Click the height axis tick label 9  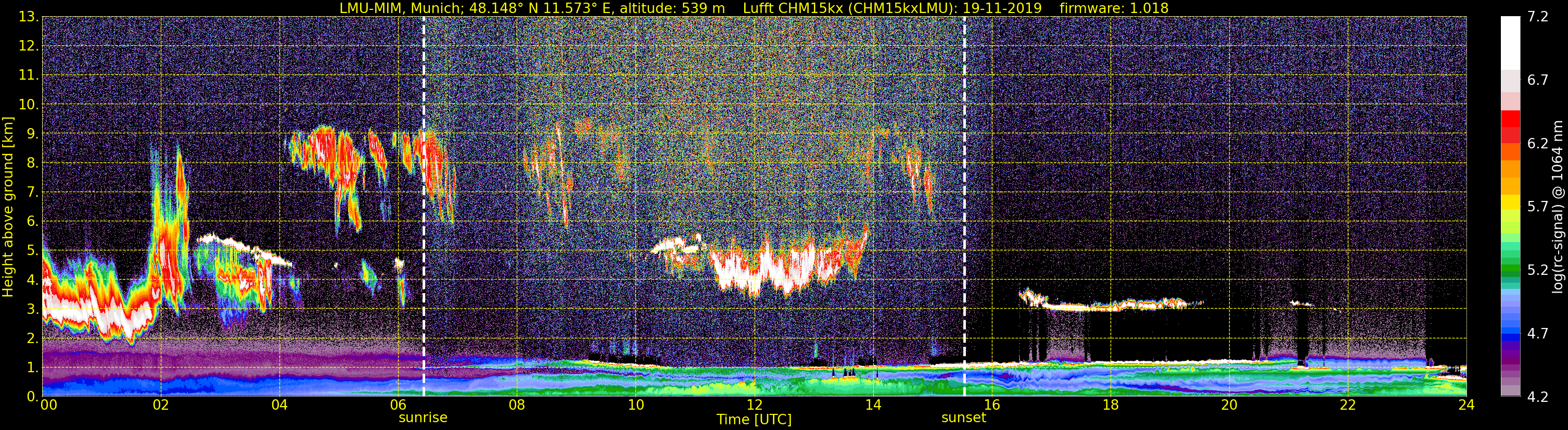tap(32, 133)
